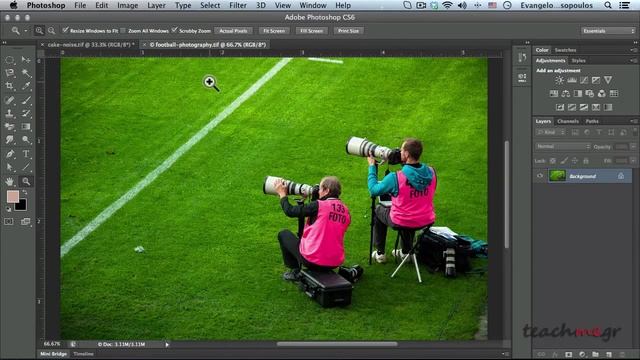640x360 pixels.
Task: Swap foreground and background colors
Action: tap(25, 193)
